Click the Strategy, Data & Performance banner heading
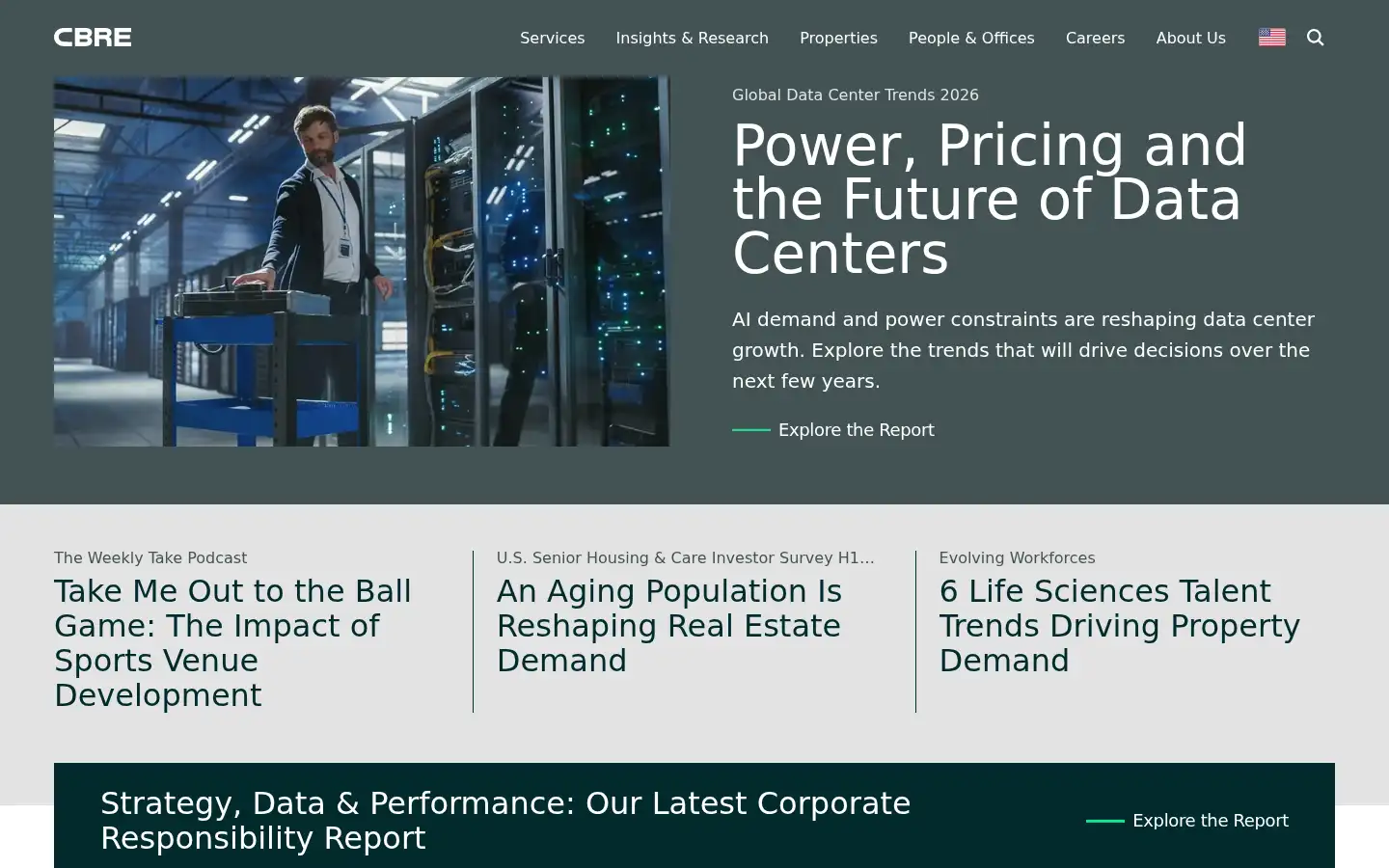1389x868 pixels. [x=505, y=821]
